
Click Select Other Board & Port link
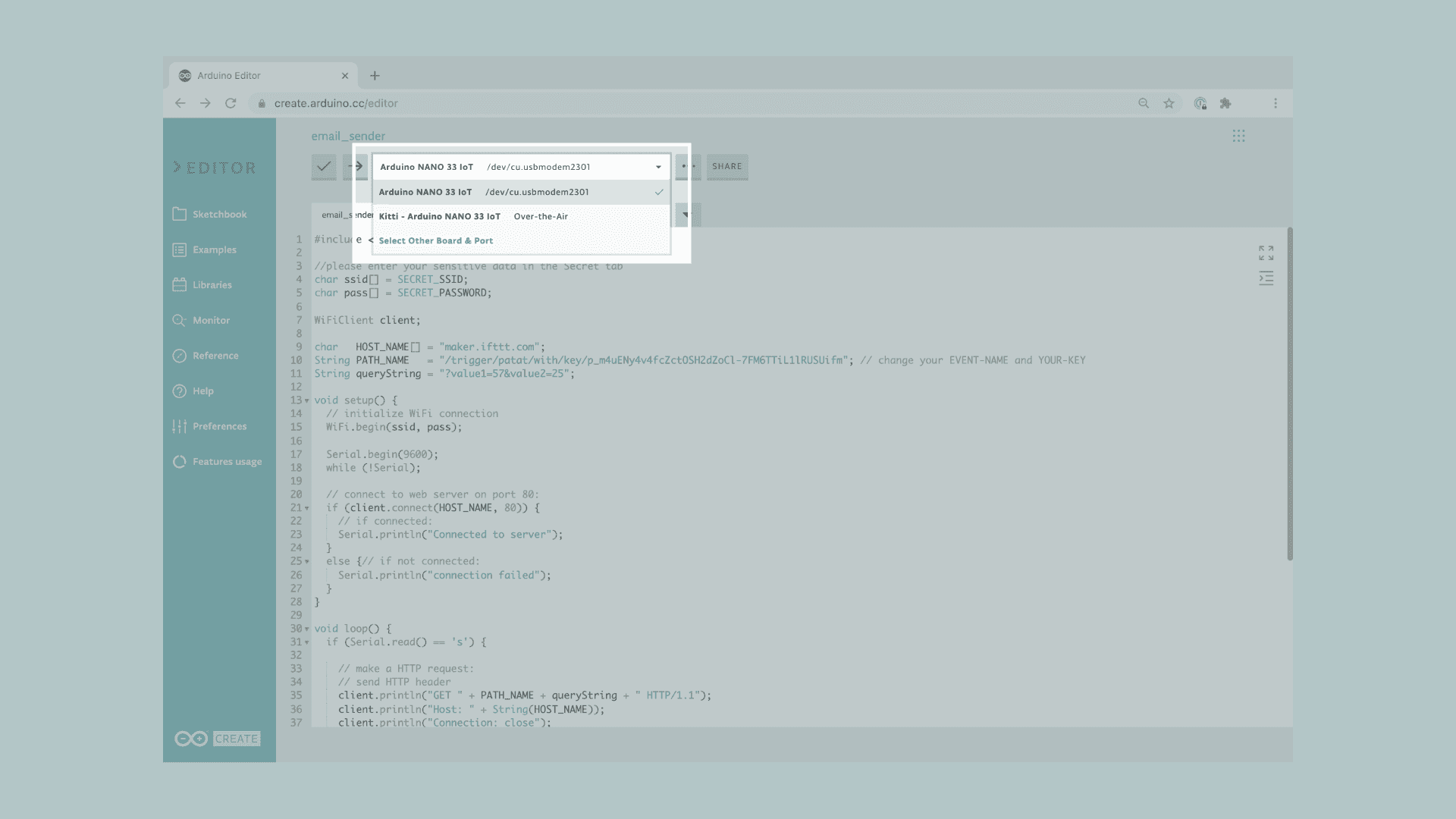(436, 240)
